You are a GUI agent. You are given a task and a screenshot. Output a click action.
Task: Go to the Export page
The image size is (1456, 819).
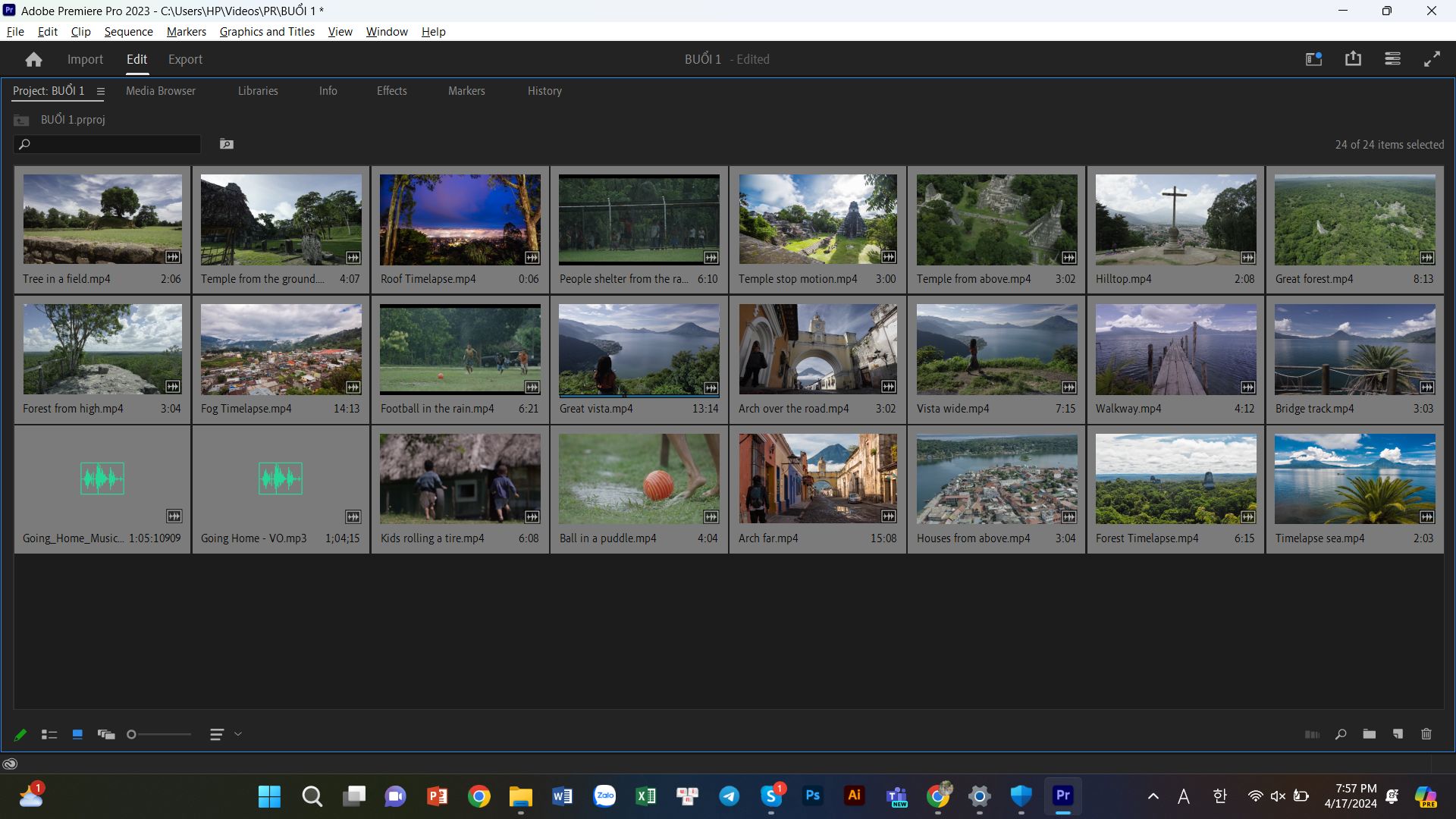185,59
